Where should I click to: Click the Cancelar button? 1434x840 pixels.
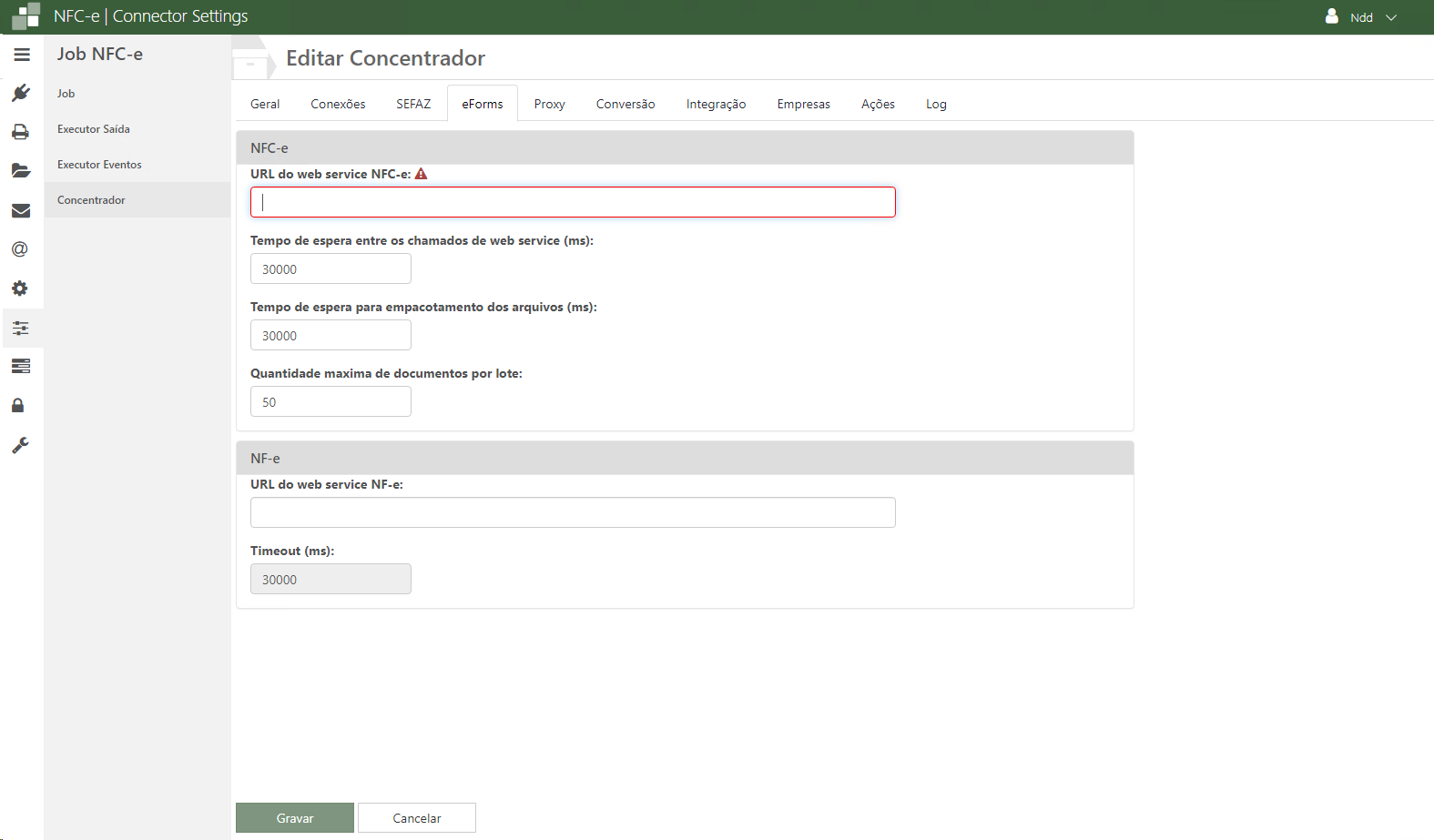pyautogui.click(x=416, y=818)
